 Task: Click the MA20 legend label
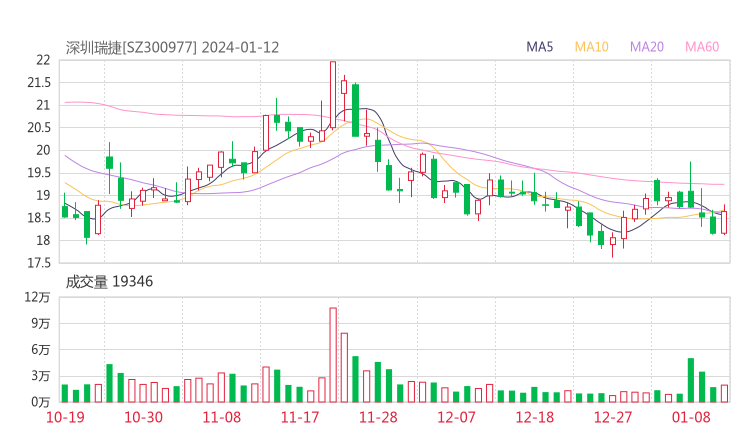[647, 47]
